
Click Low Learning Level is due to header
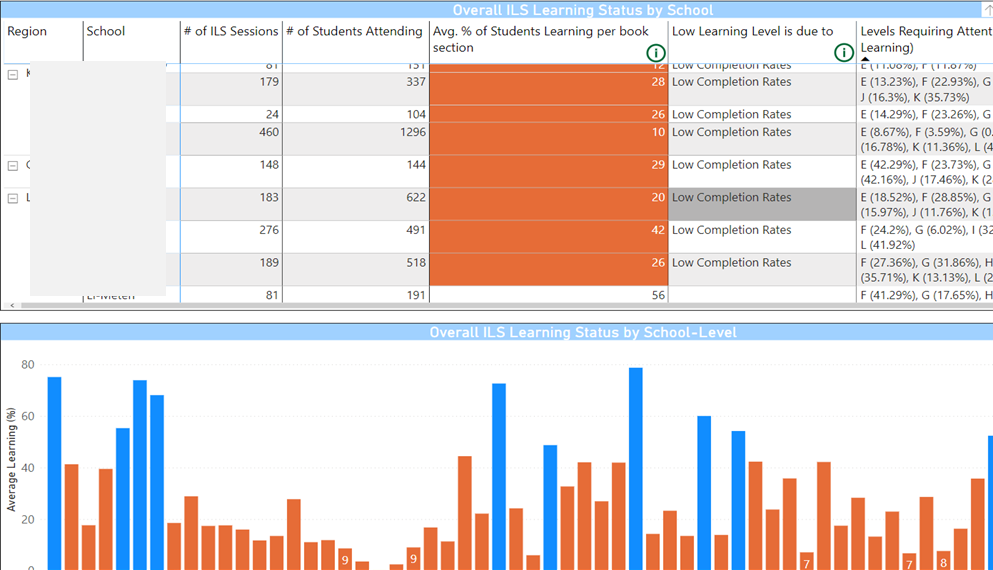click(752, 31)
